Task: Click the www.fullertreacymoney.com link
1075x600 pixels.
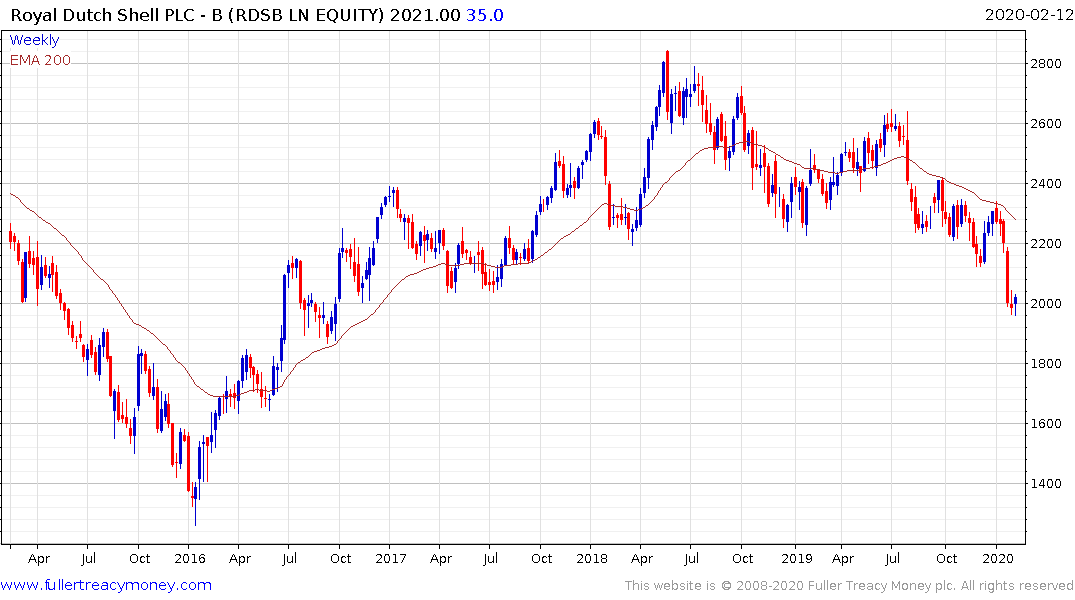Action: 106,585
